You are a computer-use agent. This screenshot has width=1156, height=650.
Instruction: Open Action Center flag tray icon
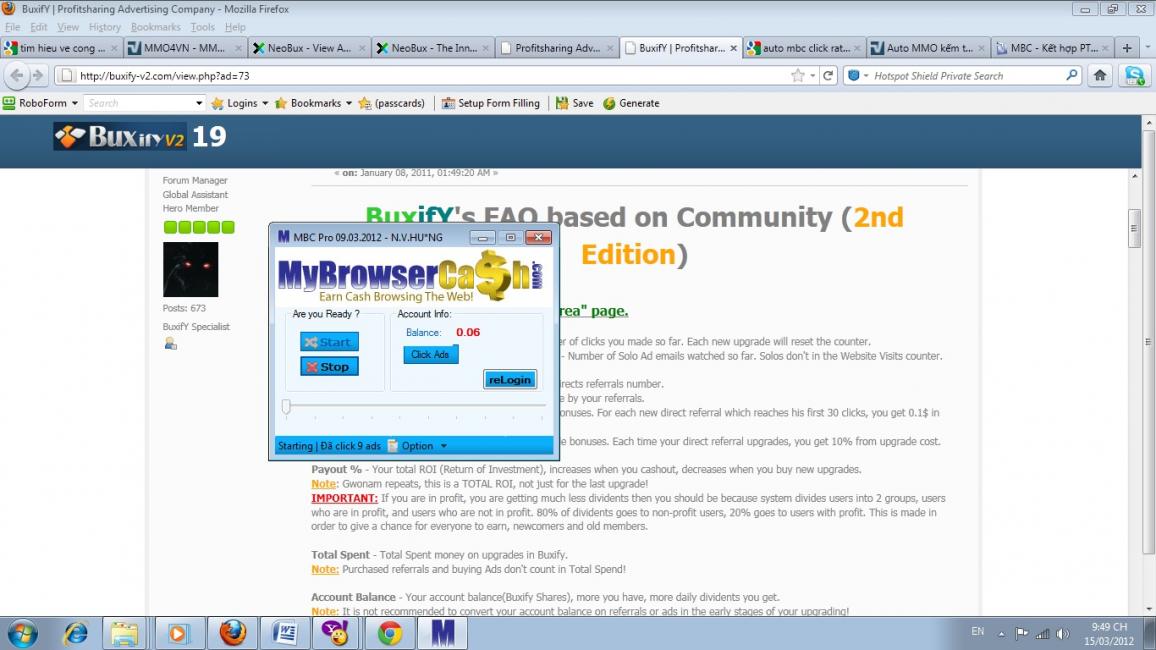click(1022, 633)
